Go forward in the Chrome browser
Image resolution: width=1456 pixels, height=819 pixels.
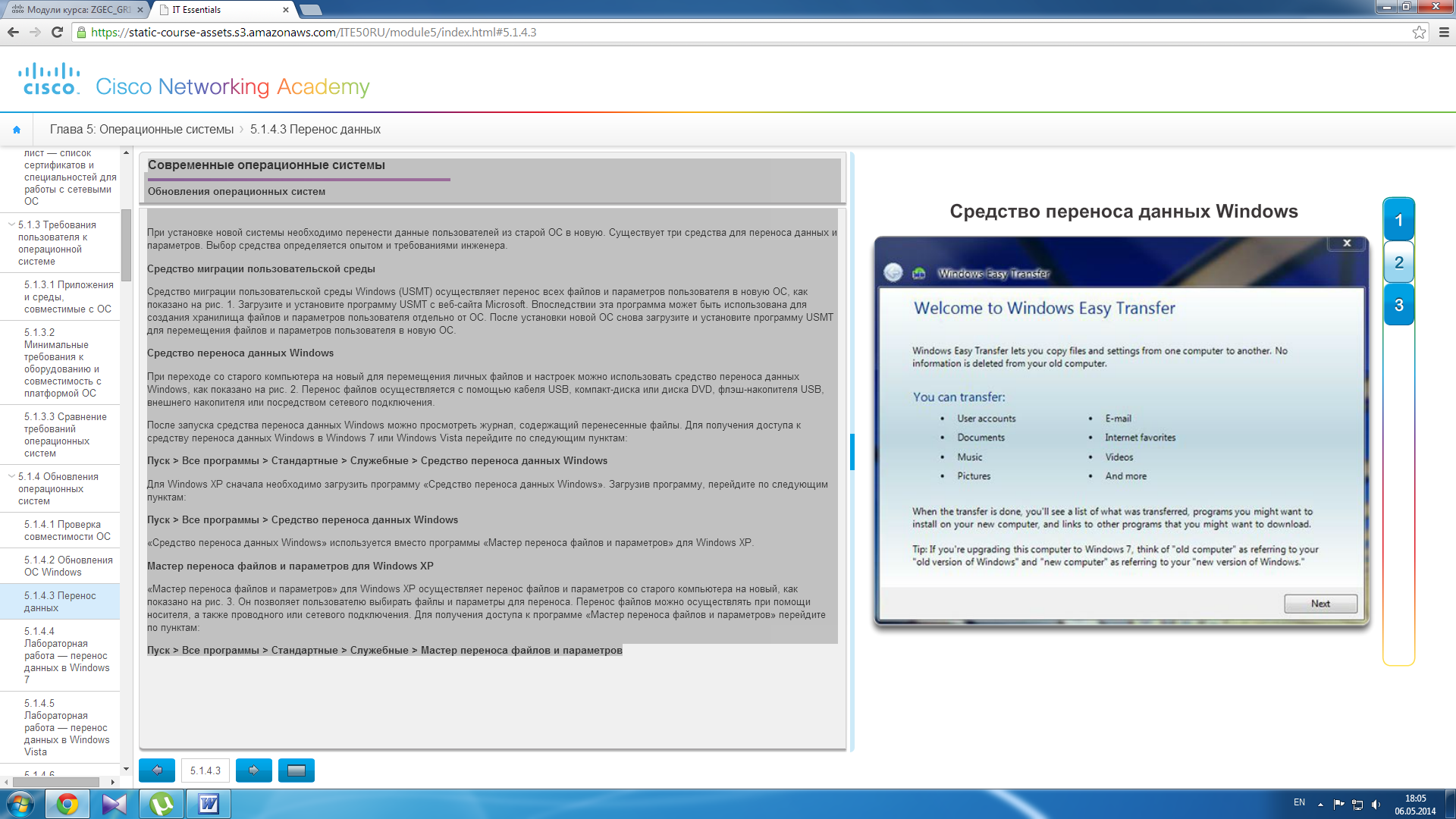coord(35,32)
